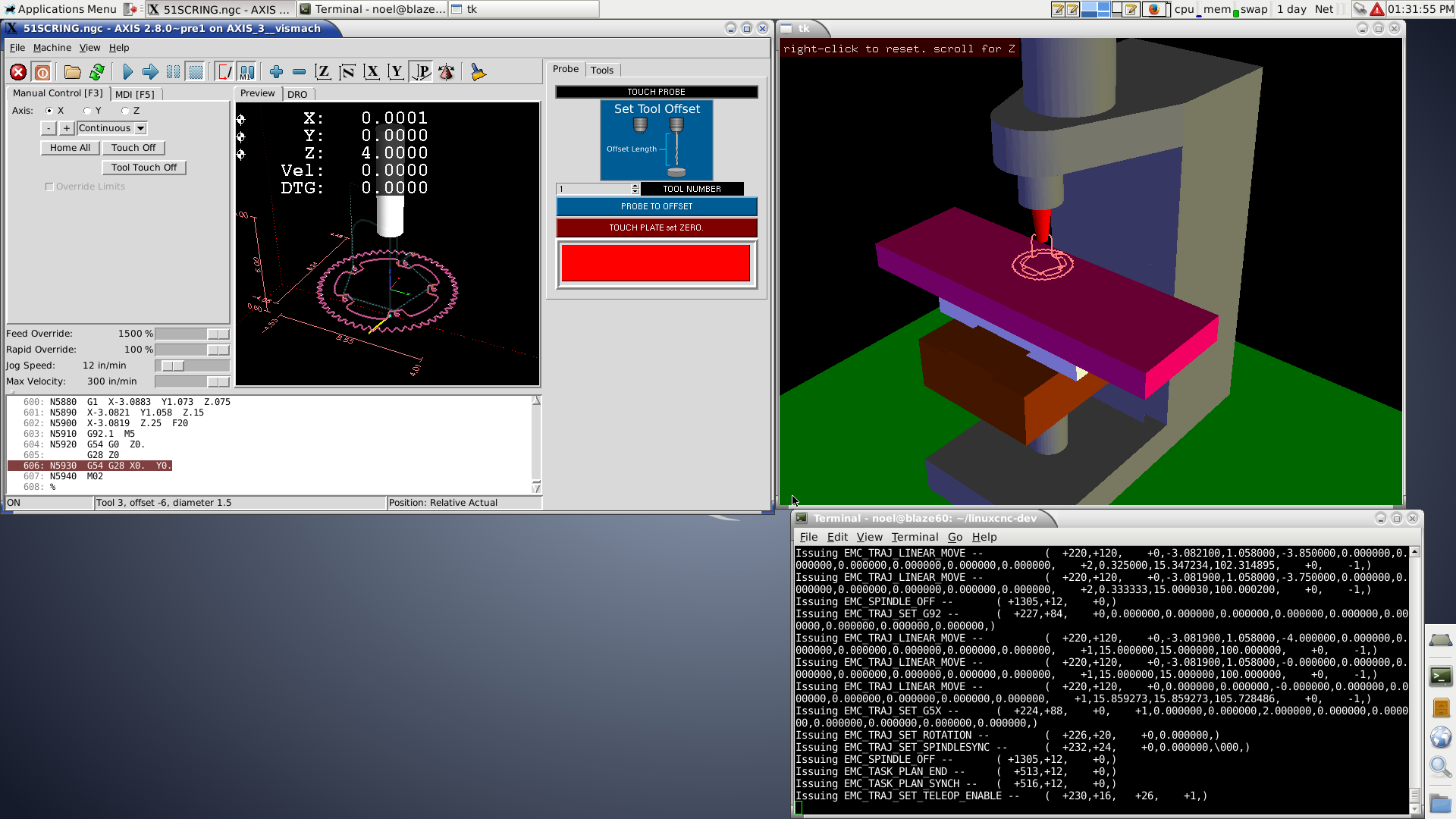Select the Preview tab

[x=258, y=93]
